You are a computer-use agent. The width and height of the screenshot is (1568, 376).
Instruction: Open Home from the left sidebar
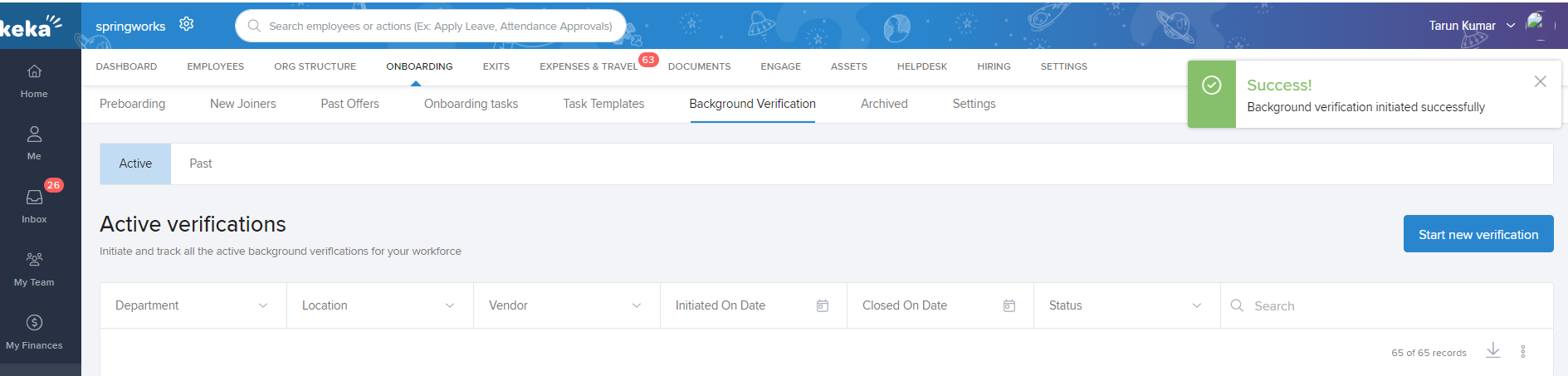34,81
